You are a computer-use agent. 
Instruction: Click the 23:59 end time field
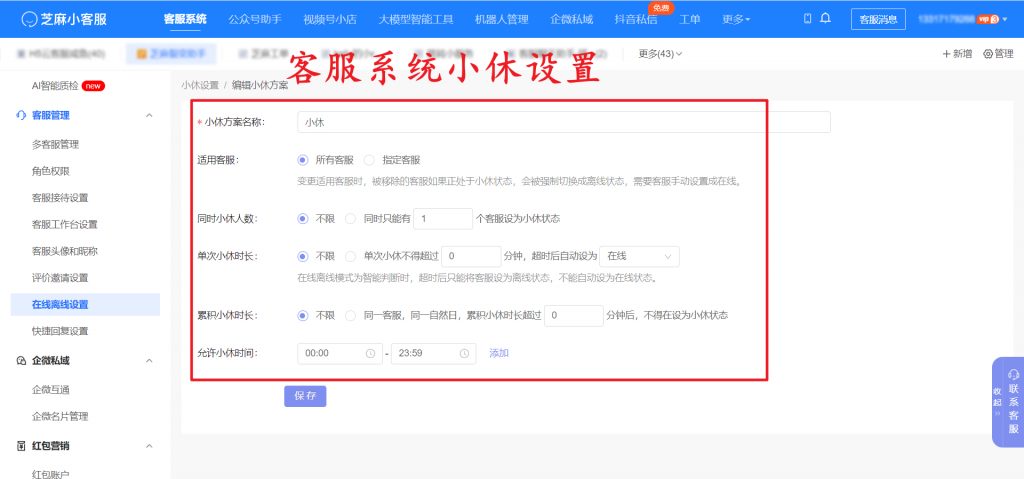[x=434, y=353]
